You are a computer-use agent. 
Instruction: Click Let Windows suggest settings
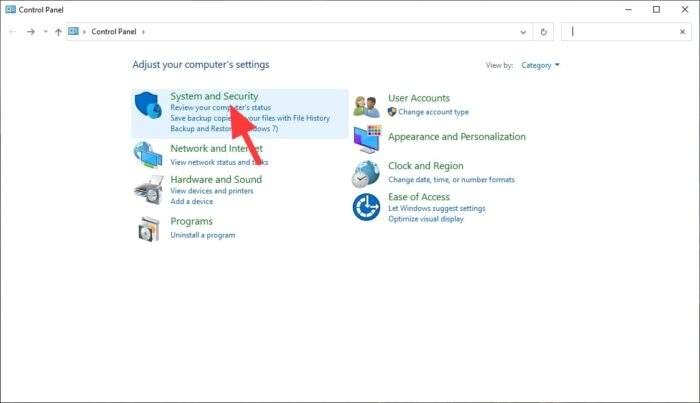pyautogui.click(x=437, y=208)
